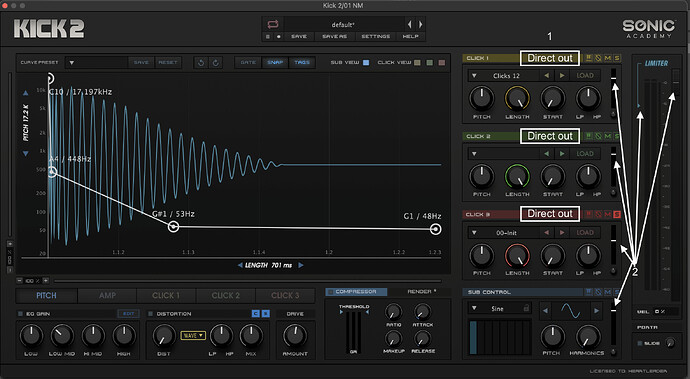Lower pitch range with down arrow
This screenshot has width=690, height=379.
(26, 153)
